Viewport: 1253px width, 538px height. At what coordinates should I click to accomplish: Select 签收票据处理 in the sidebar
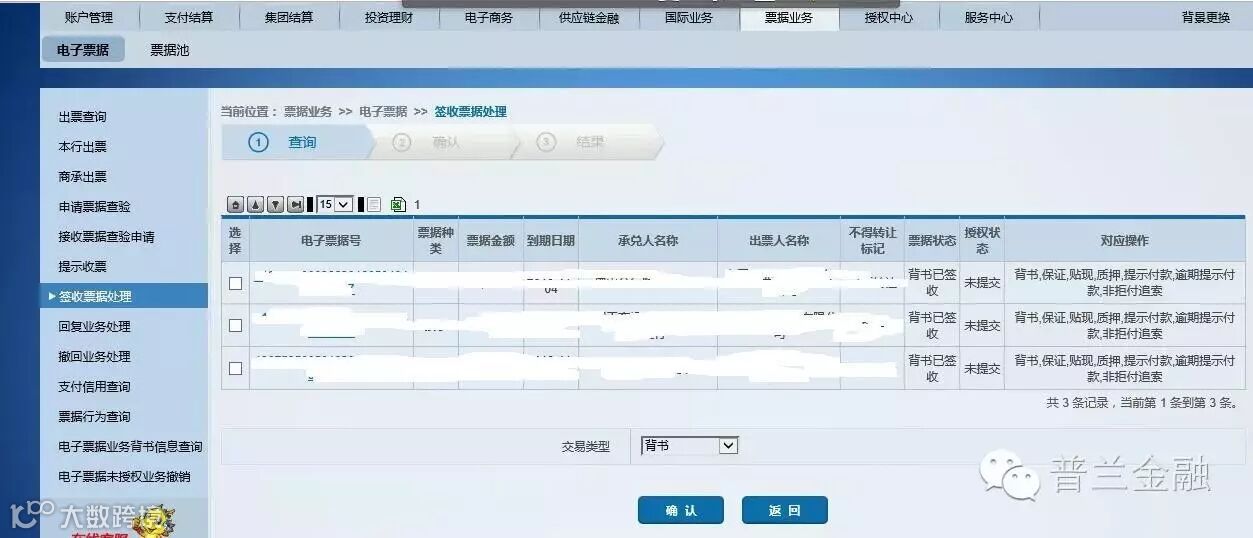(x=124, y=296)
